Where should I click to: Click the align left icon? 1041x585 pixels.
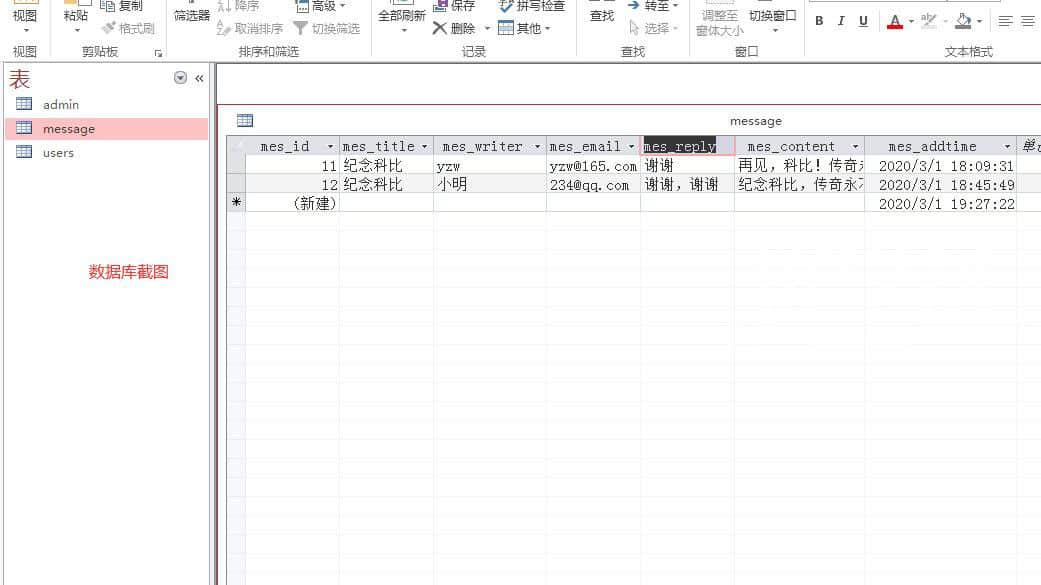(x=1005, y=21)
